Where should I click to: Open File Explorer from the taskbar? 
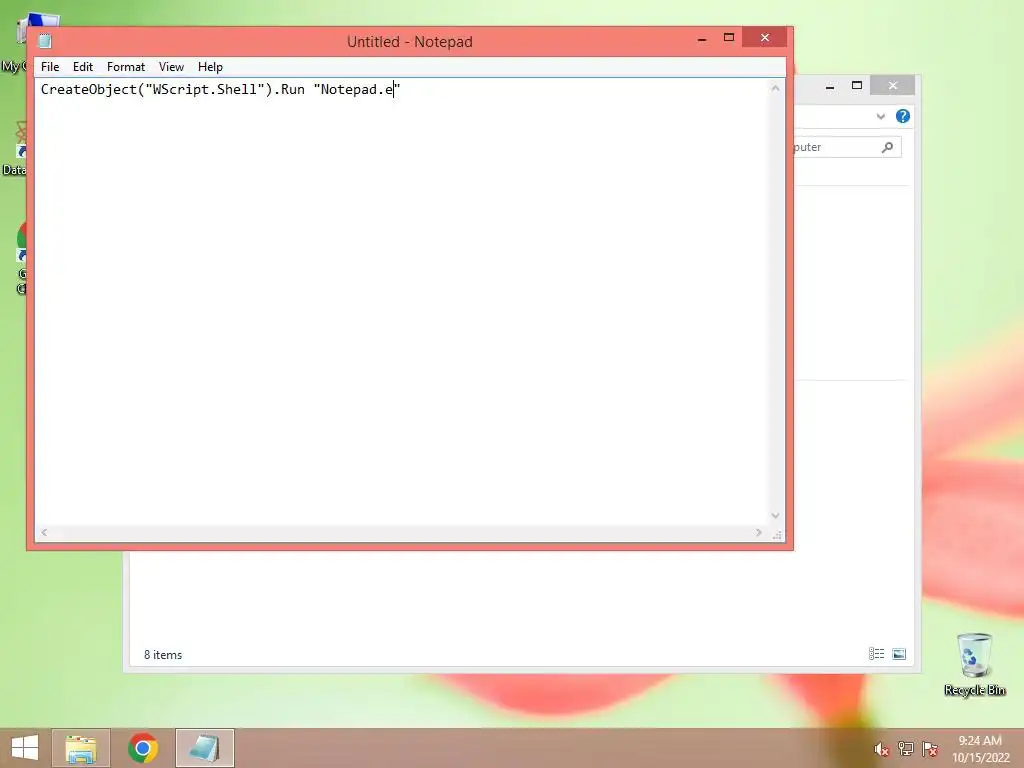81,748
